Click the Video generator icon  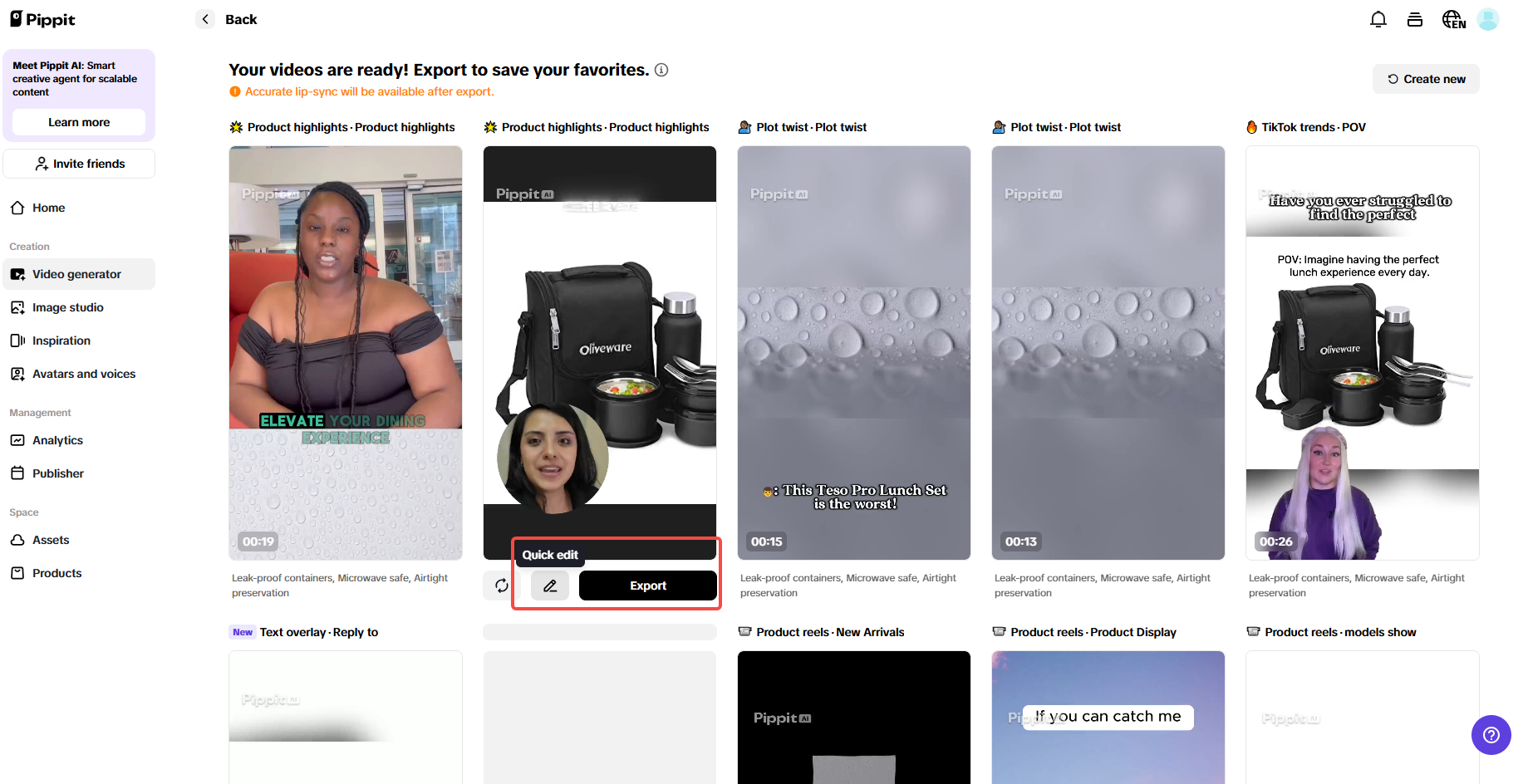point(17,274)
